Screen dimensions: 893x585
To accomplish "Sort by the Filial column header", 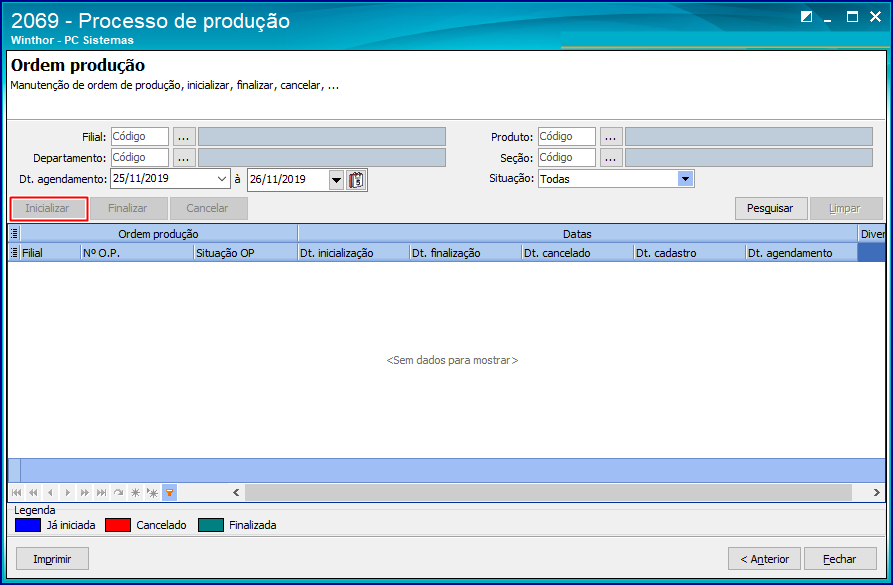I will (x=50, y=253).
